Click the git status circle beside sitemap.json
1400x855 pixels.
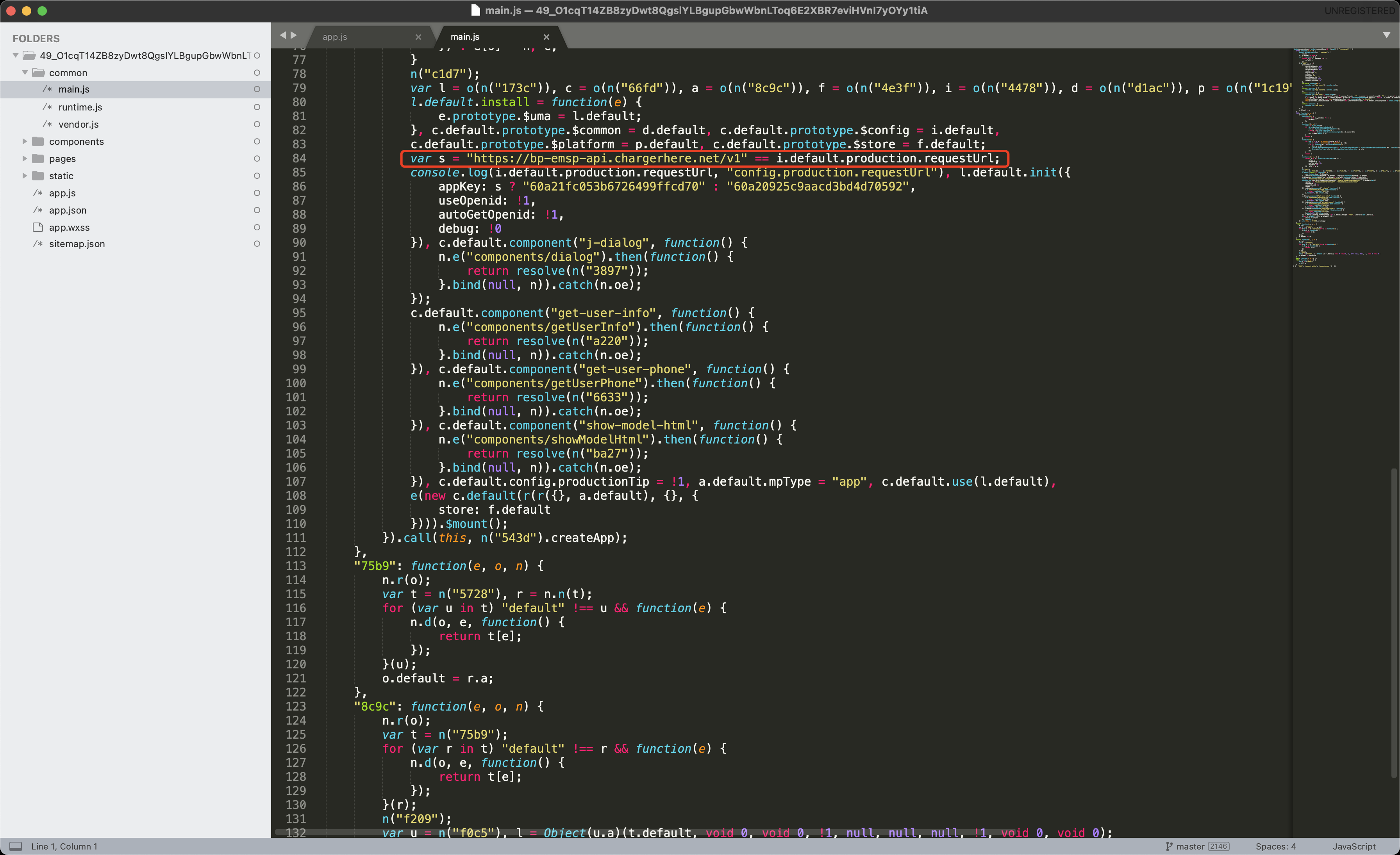click(x=257, y=244)
